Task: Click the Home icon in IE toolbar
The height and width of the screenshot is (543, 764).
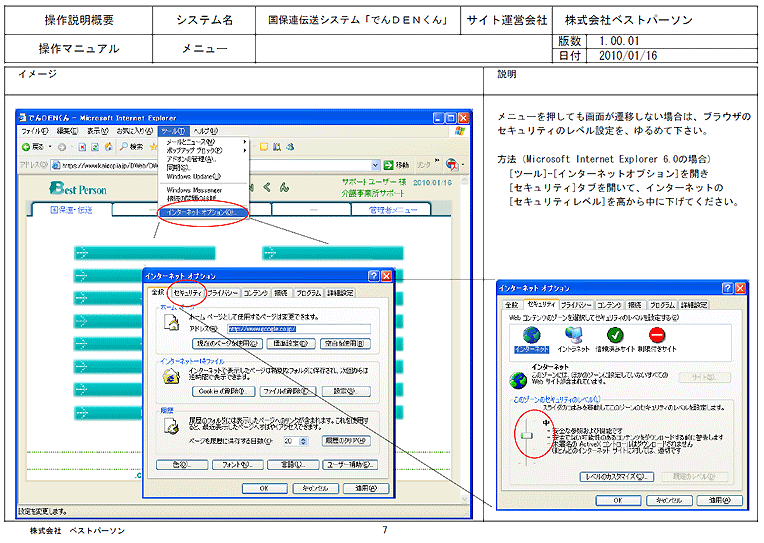Action: [x=108, y=147]
